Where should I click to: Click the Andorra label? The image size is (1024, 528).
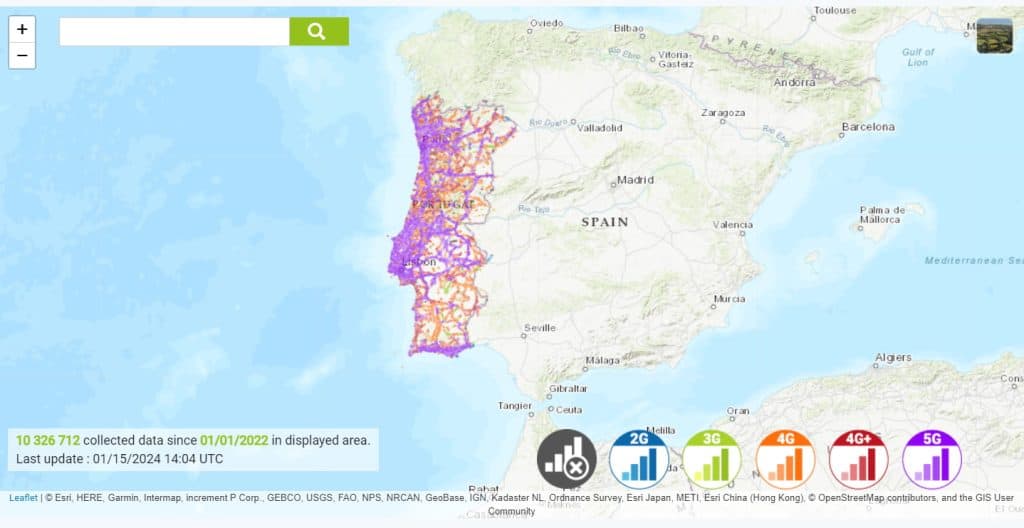click(794, 82)
